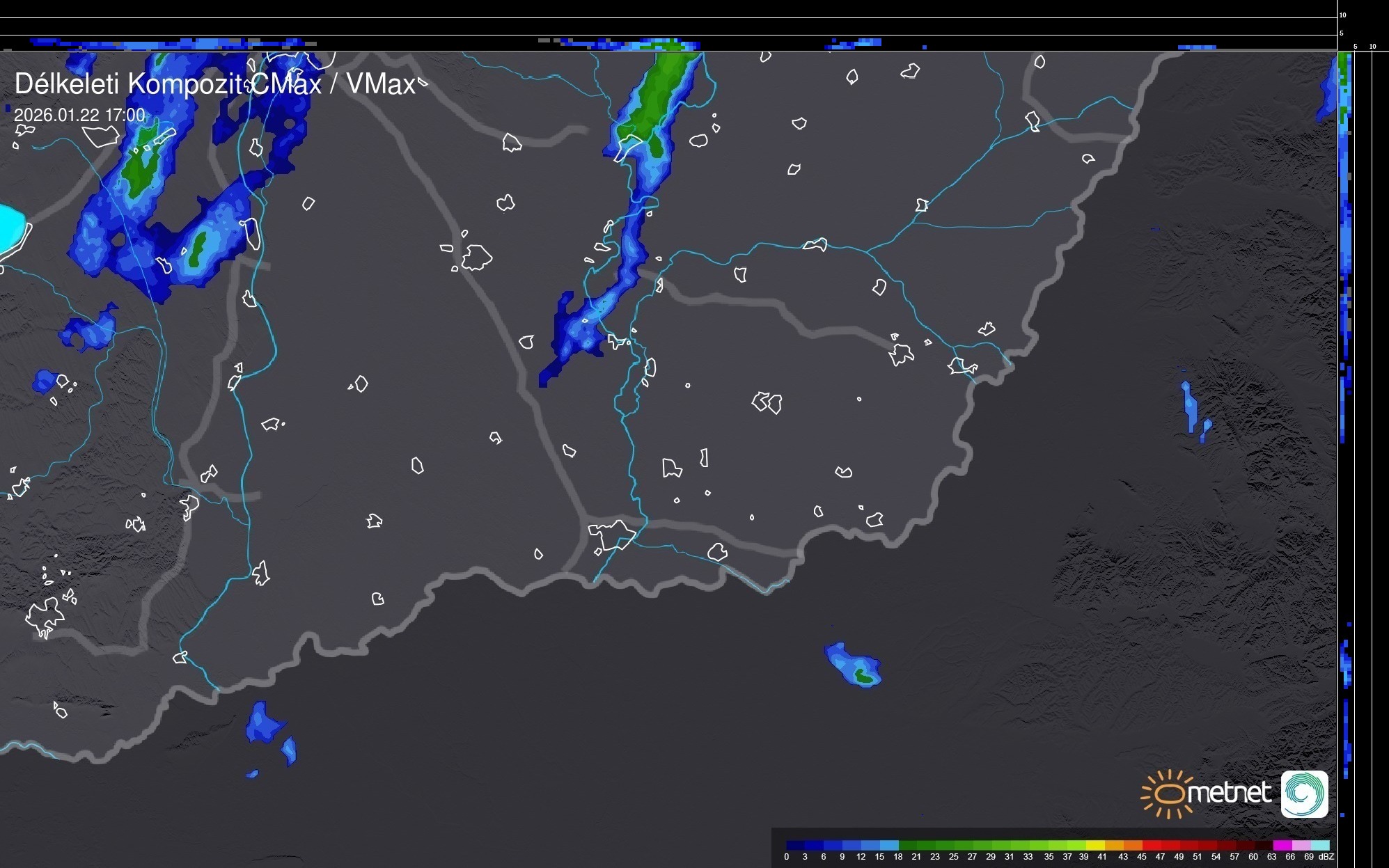Click the light cyan 69 dBZ legend swatch

click(1319, 845)
